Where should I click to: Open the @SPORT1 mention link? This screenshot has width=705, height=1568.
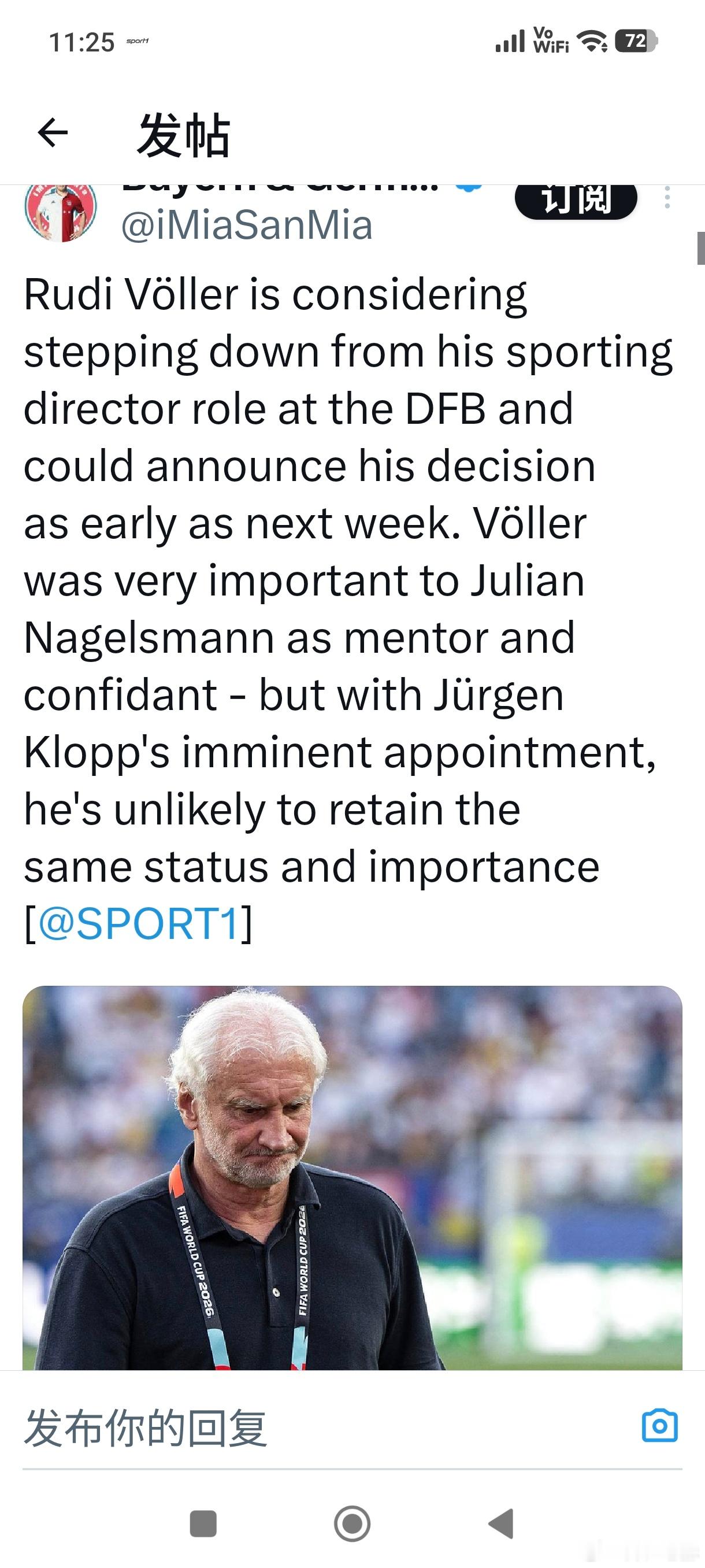(x=139, y=923)
